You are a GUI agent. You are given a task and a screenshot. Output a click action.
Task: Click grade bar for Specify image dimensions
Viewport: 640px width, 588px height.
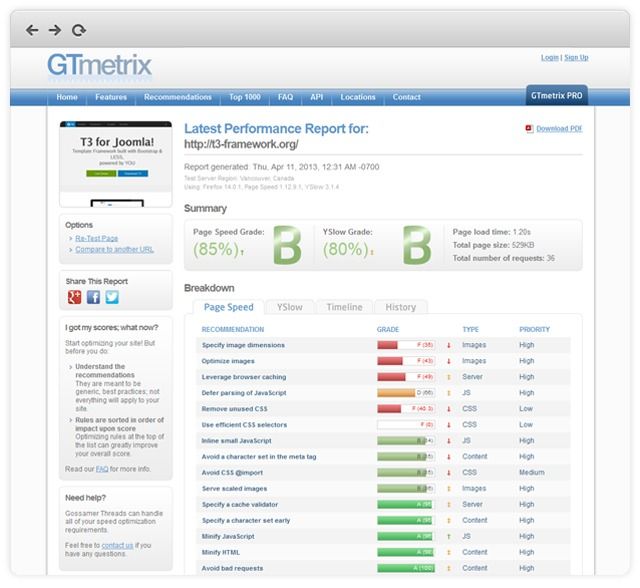tap(406, 345)
